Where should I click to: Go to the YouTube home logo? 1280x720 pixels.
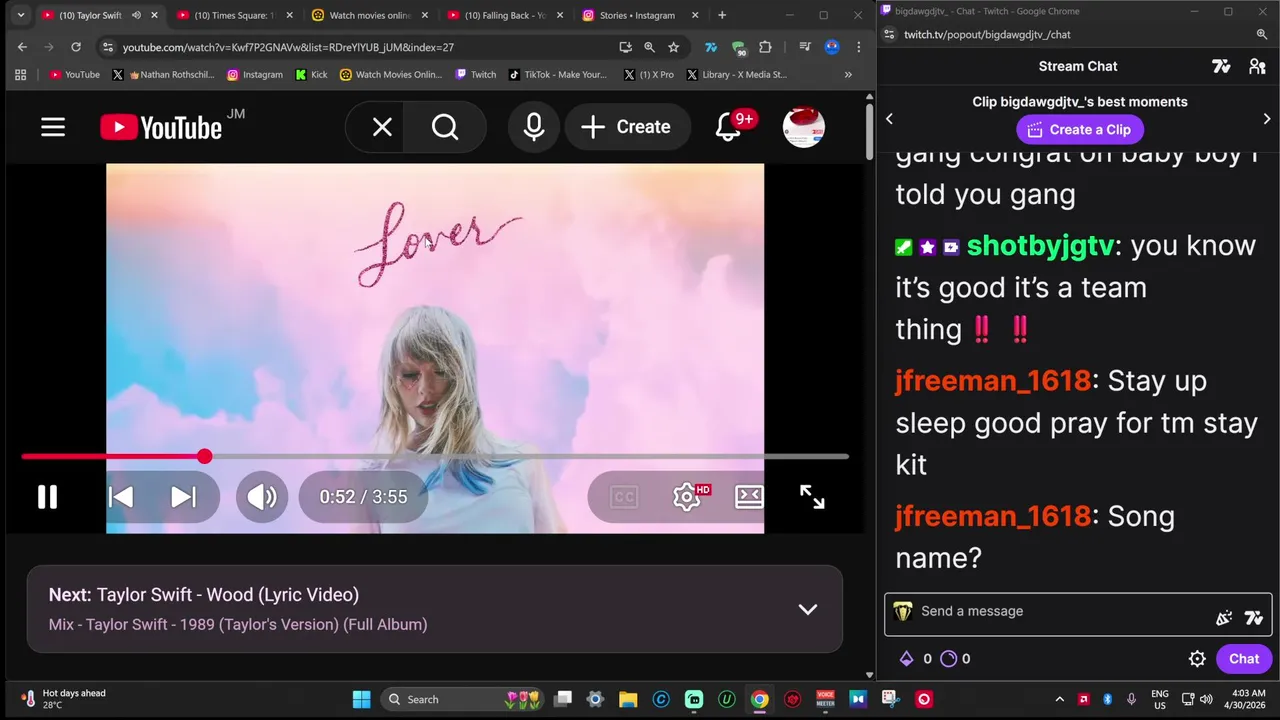pyautogui.click(x=161, y=127)
